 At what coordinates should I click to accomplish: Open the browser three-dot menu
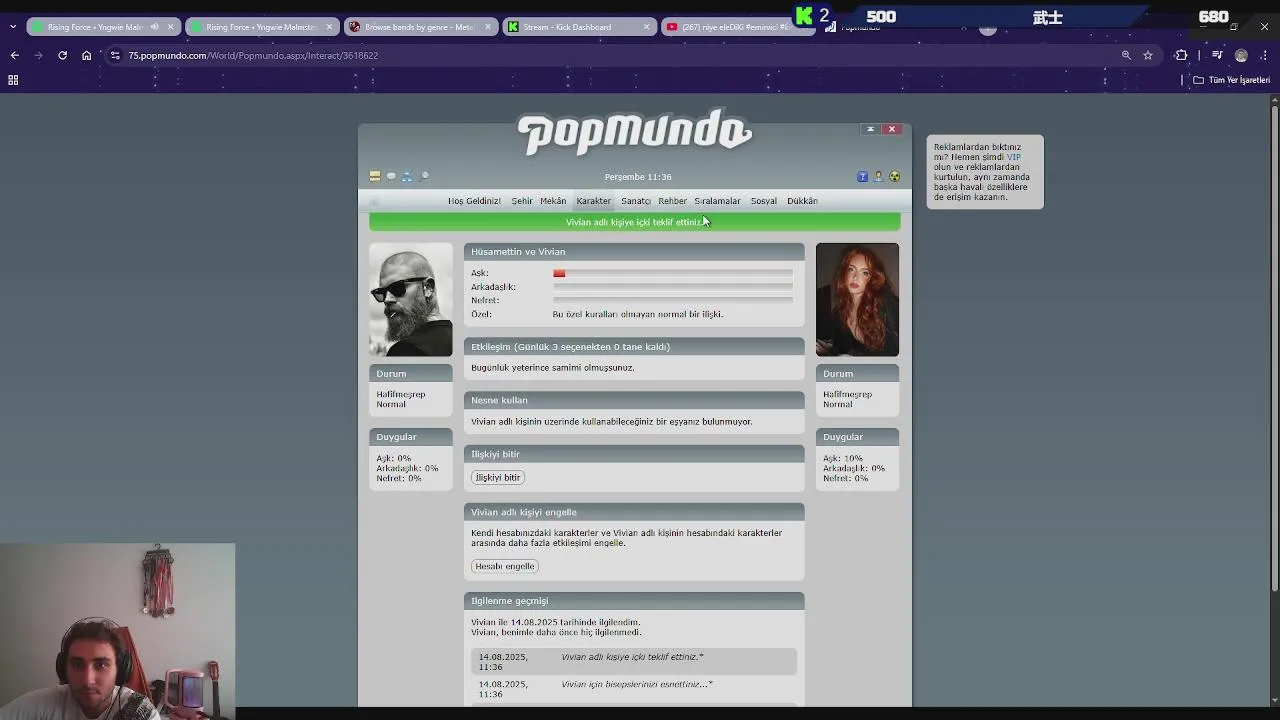(1265, 55)
